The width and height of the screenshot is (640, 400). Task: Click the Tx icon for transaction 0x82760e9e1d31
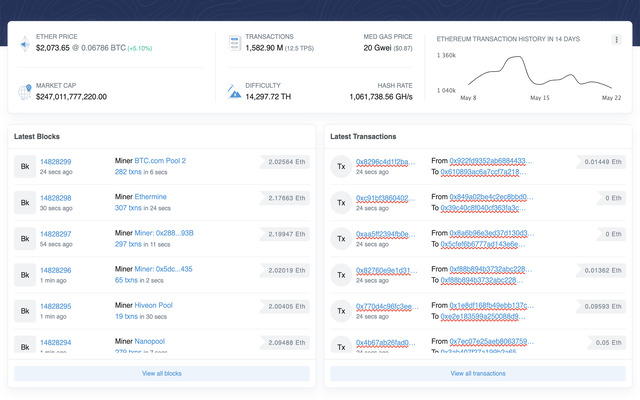click(341, 275)
